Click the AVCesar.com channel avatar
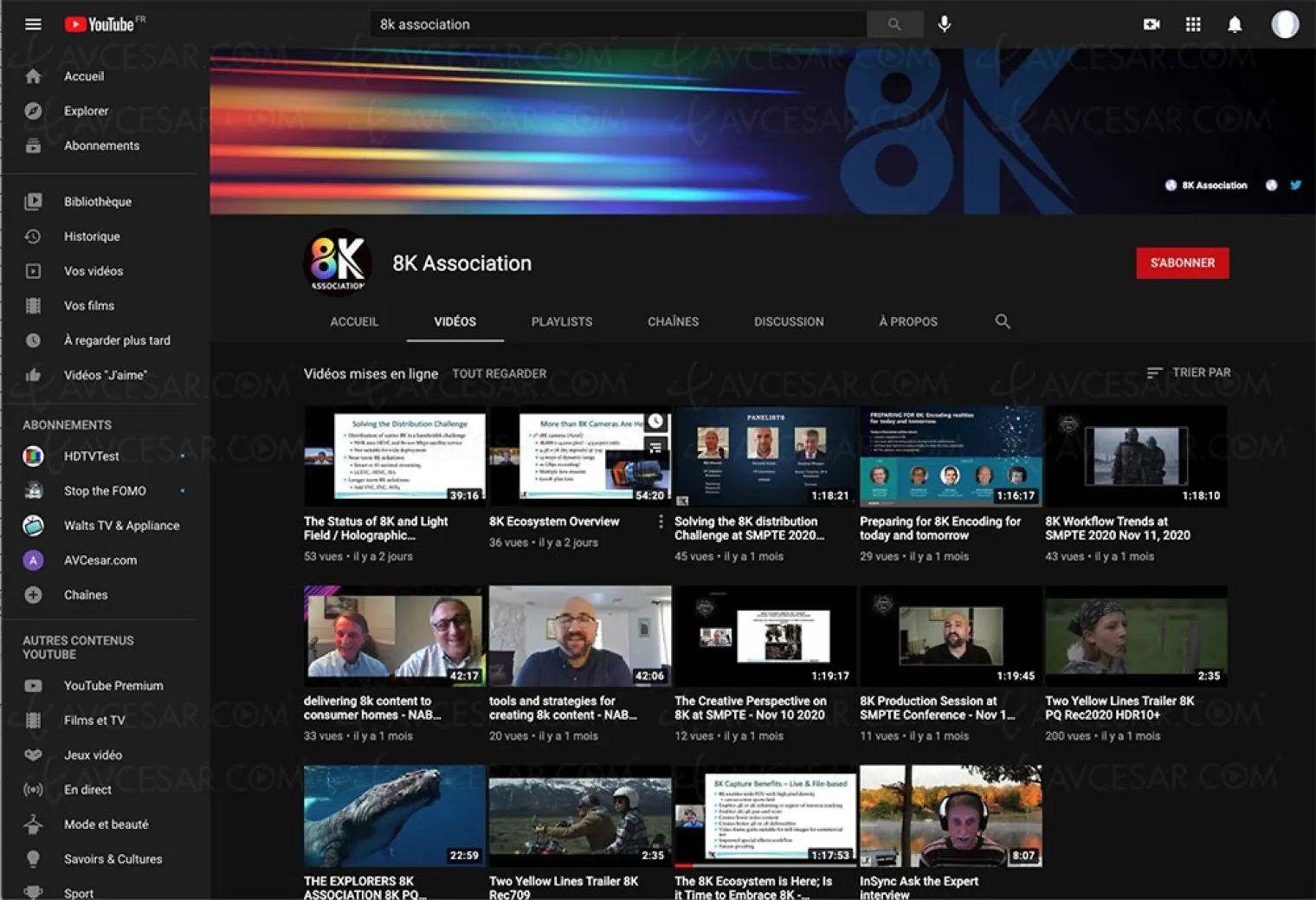 [33, 560]
